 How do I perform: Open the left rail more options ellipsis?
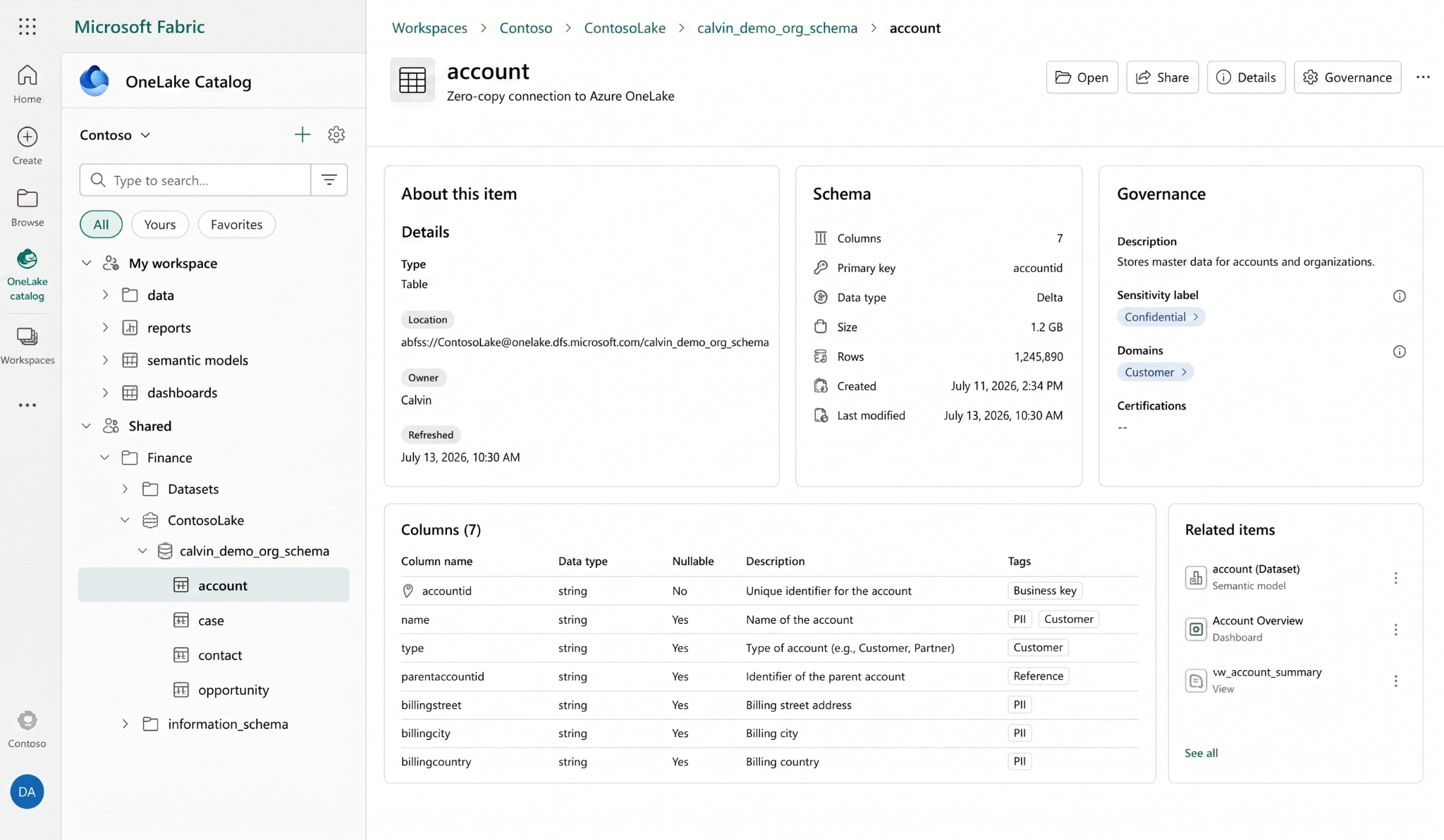27,405
